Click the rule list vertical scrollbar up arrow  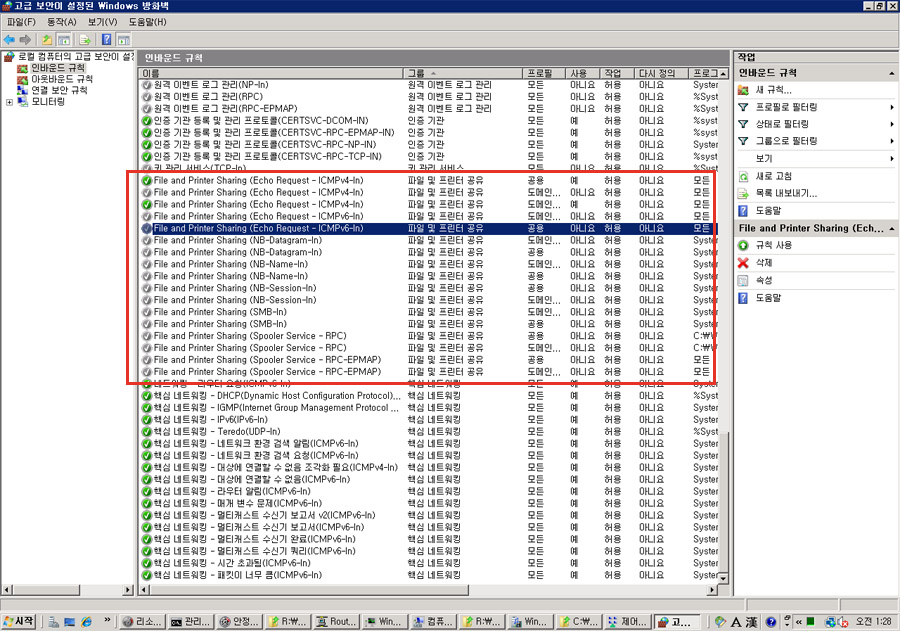coord(723,73)
